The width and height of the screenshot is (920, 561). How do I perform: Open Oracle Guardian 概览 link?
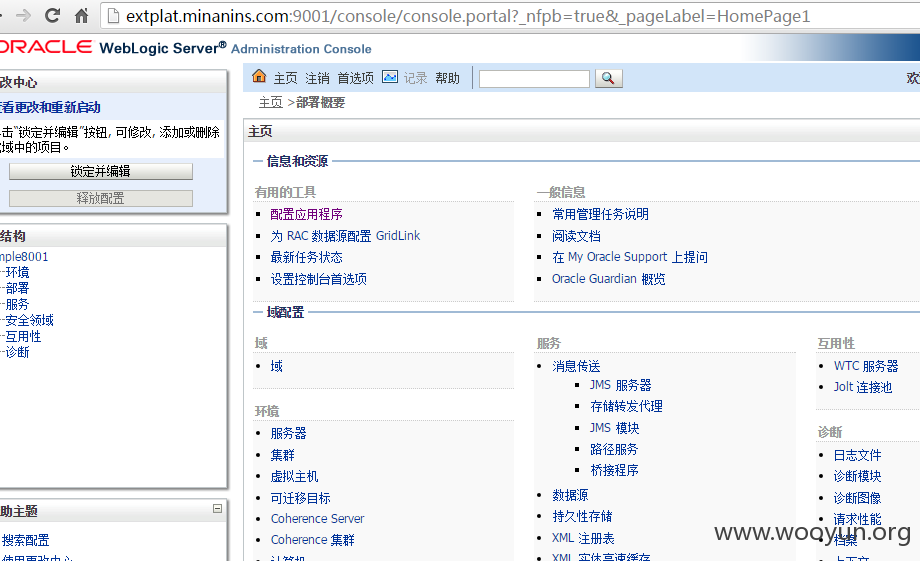click(x=608, y=279)
